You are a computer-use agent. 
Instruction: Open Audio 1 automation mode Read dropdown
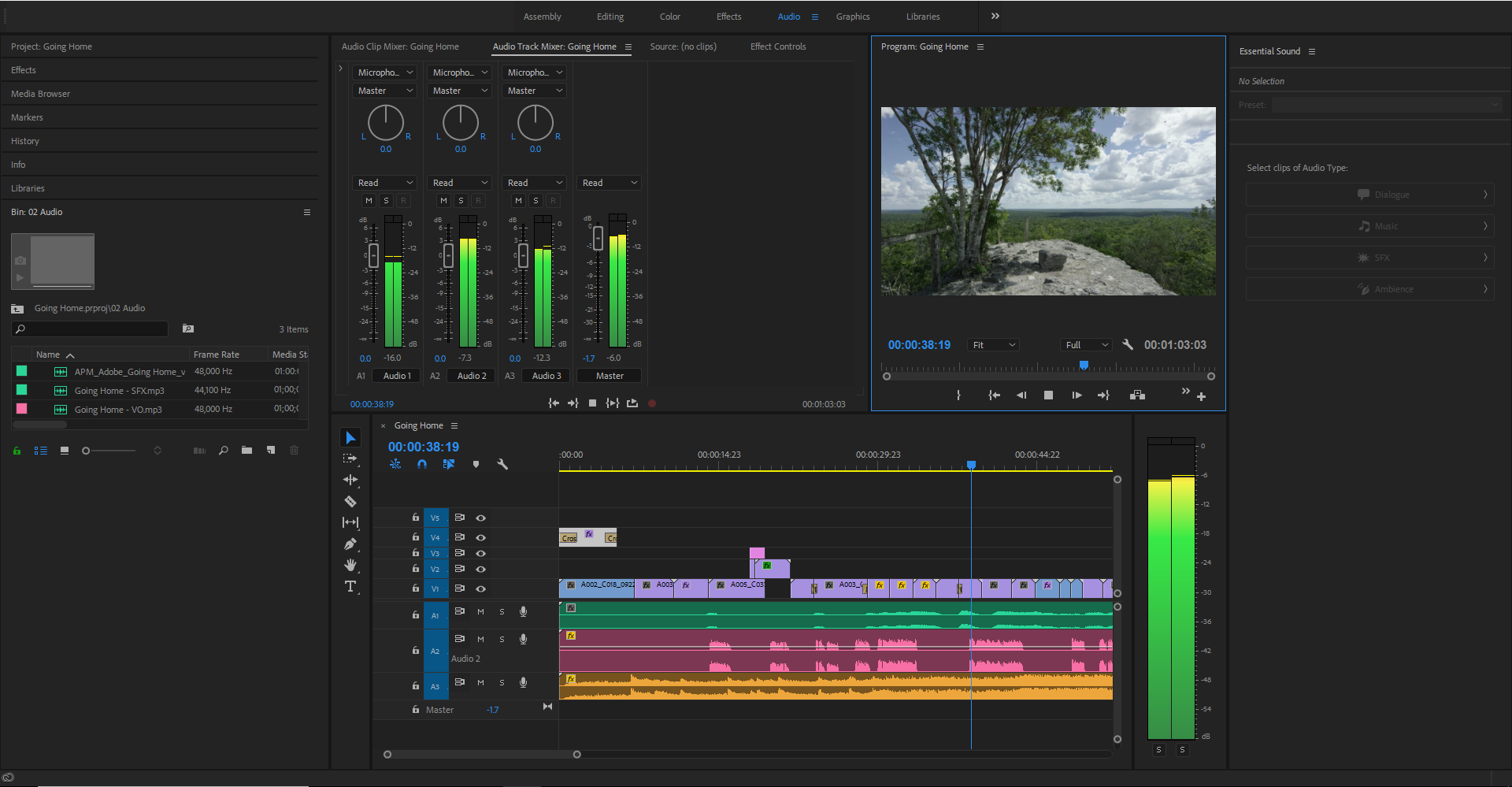(384, 183)
